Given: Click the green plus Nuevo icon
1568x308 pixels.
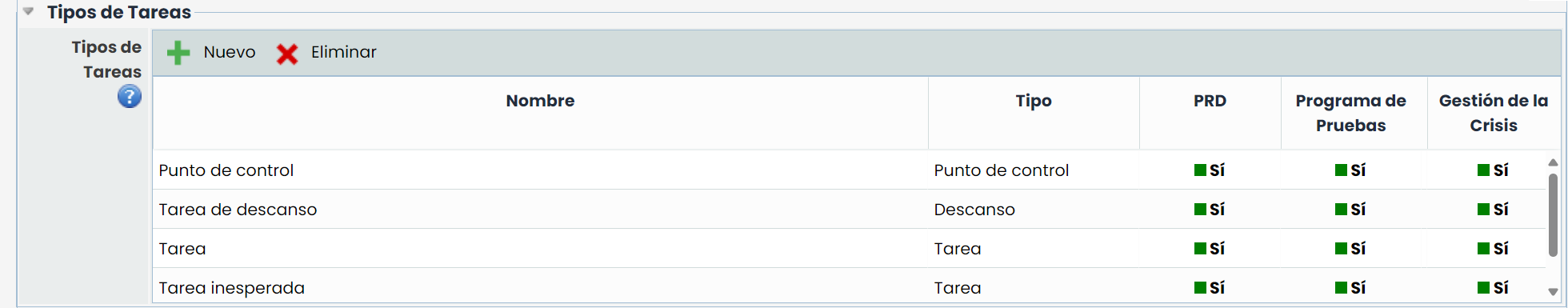Looking at the screenshot, I should pyautogui.click(x=178, y=53).
